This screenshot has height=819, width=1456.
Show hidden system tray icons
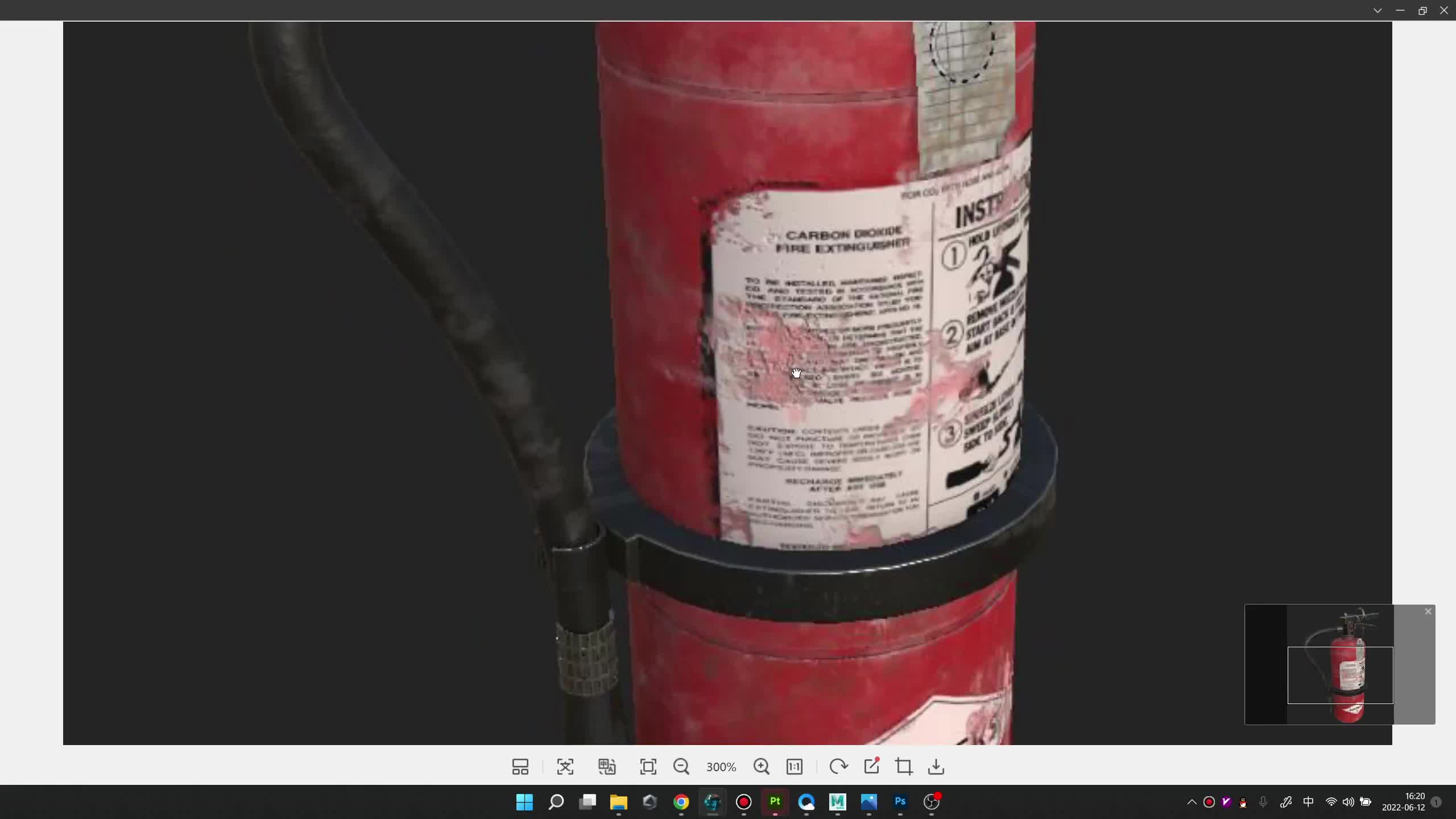point(1192,802)
